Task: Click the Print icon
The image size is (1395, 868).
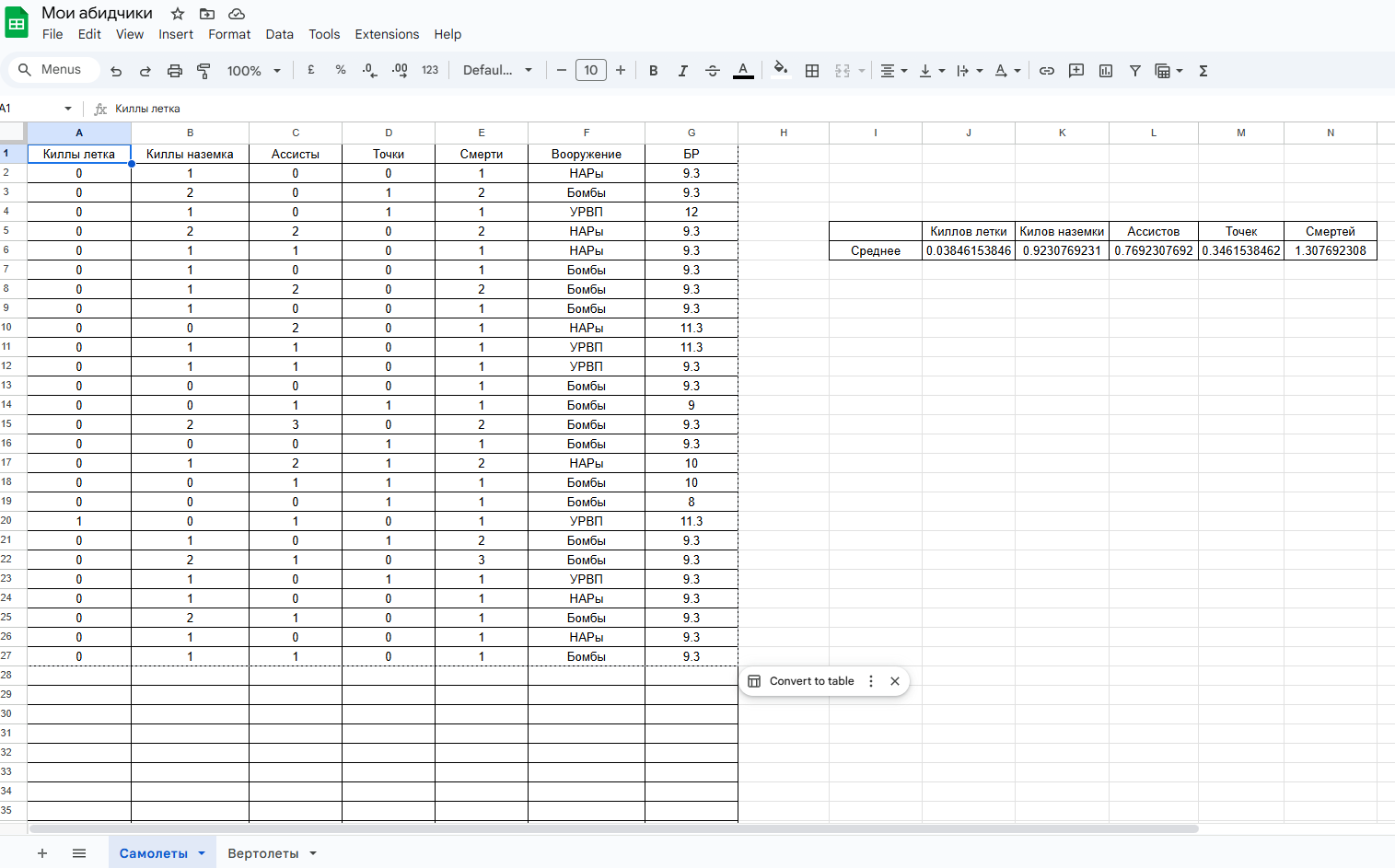Action: 174,71
